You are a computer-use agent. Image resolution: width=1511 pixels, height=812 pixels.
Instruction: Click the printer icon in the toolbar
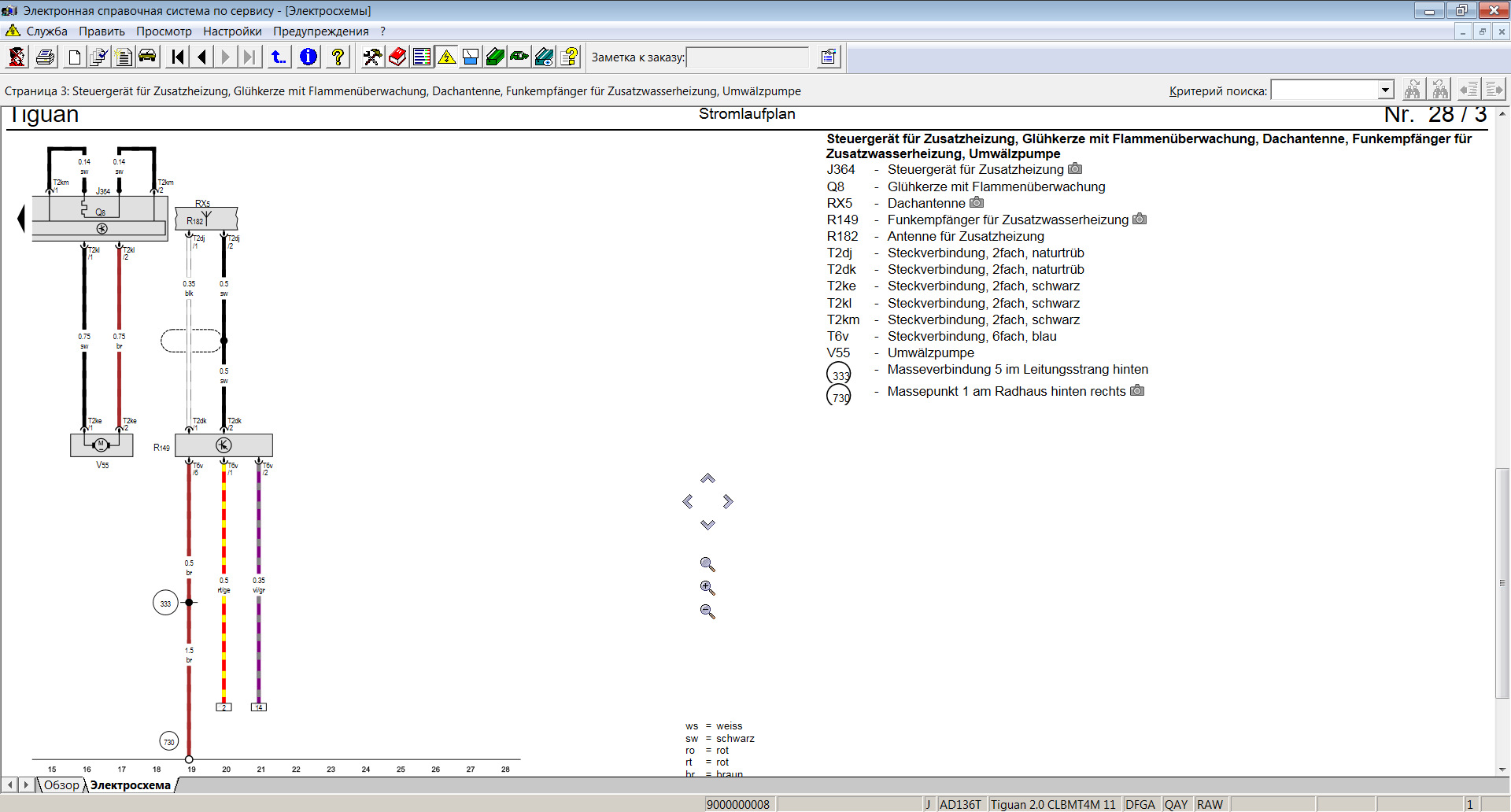pyautogui.click(x=46, y=57)
